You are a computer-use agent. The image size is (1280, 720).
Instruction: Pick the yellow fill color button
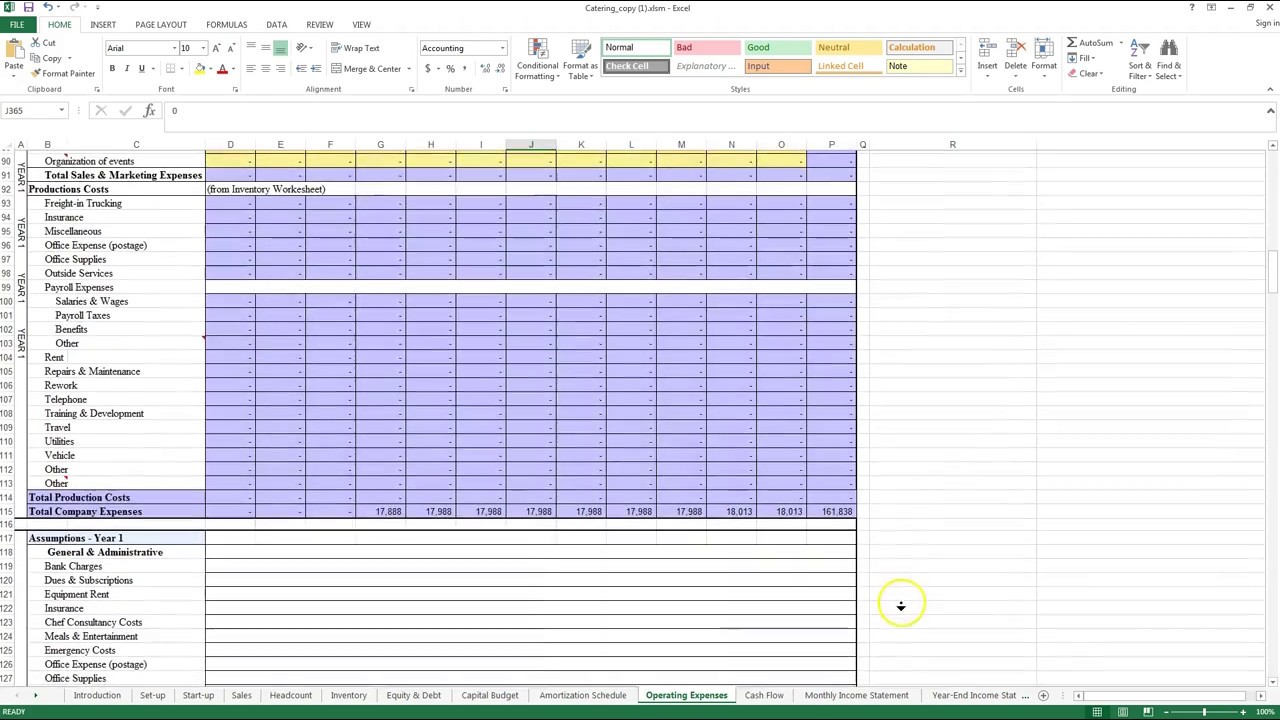(x=199, y=69)
